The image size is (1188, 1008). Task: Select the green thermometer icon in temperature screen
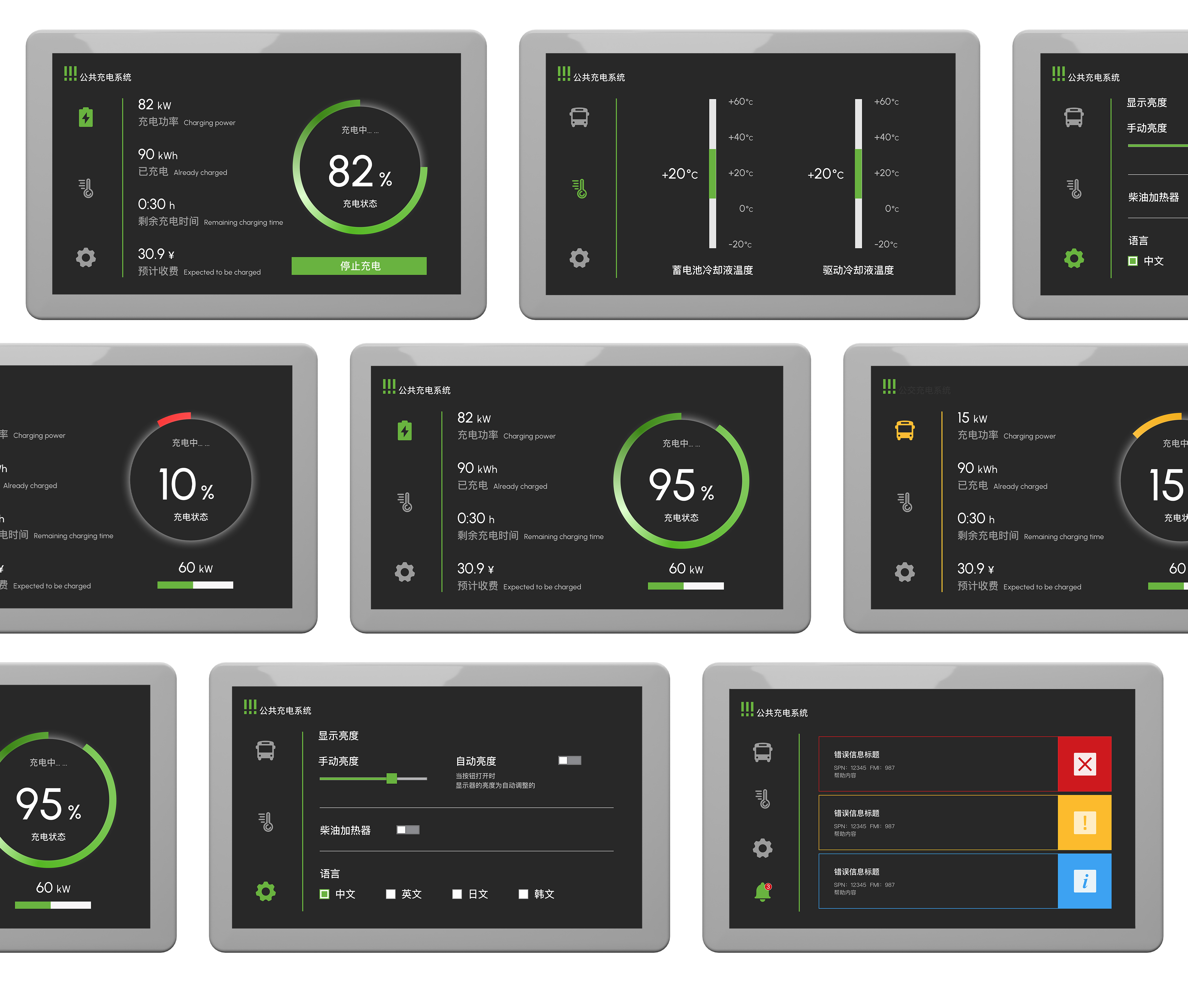pos(579,188)
